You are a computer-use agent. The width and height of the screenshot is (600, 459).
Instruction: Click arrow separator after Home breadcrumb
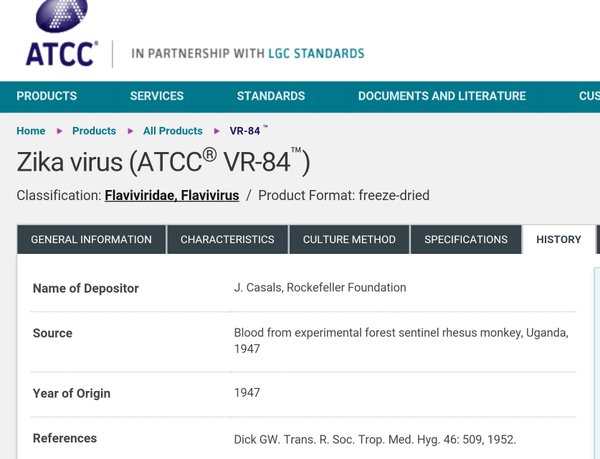pos(59,131)
